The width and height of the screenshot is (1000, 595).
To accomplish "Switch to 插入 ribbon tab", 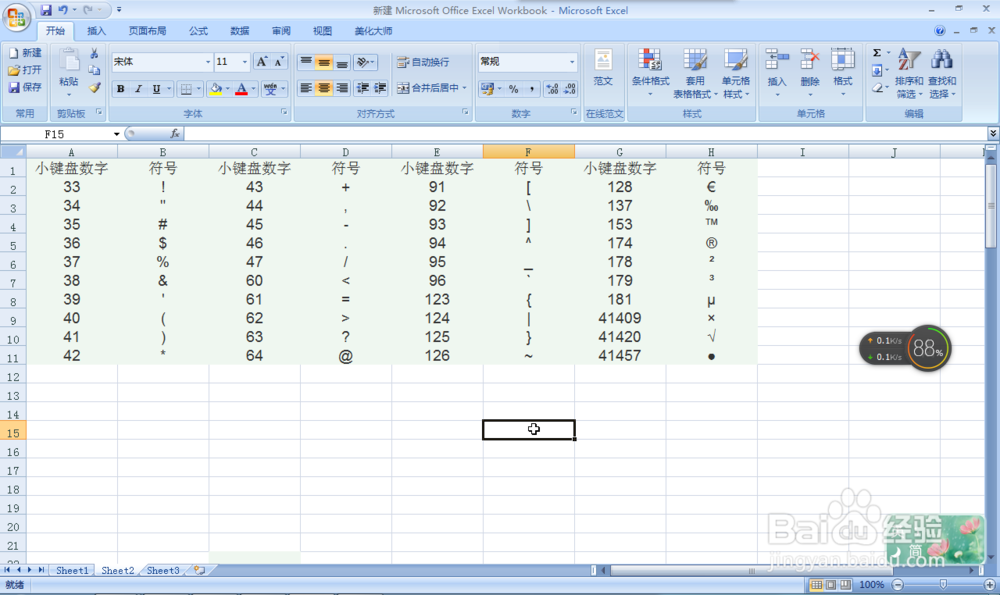I will pos(96,31).
